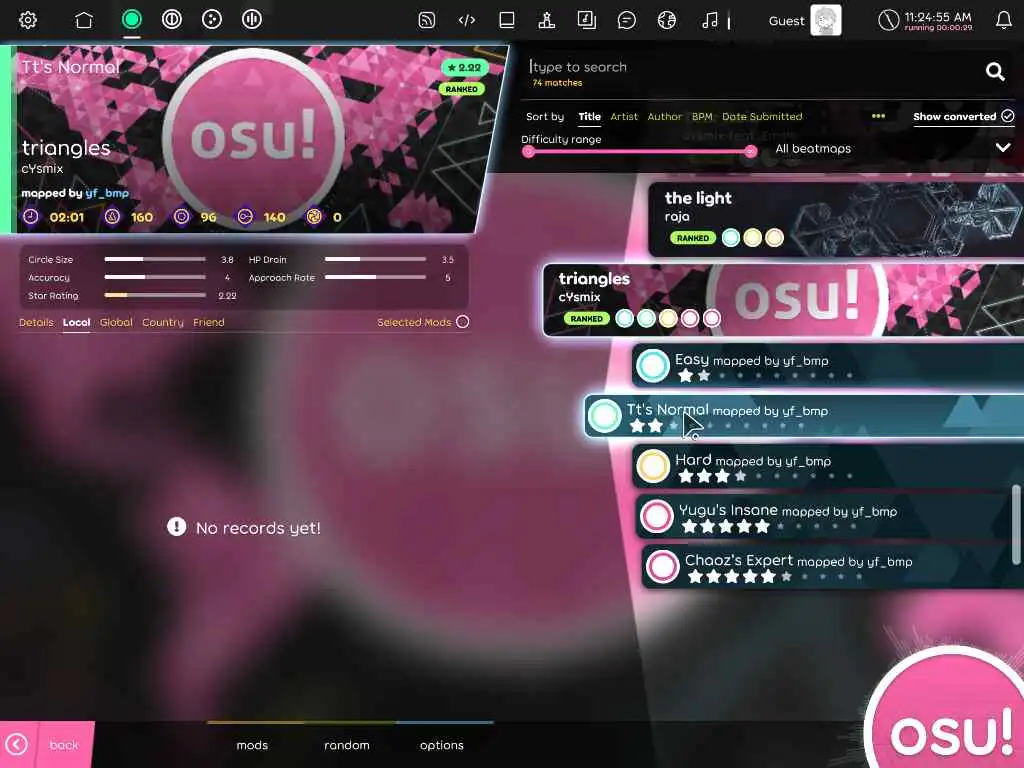
Task: Open the notifications bell
Action: click(x=1004, y=20)
